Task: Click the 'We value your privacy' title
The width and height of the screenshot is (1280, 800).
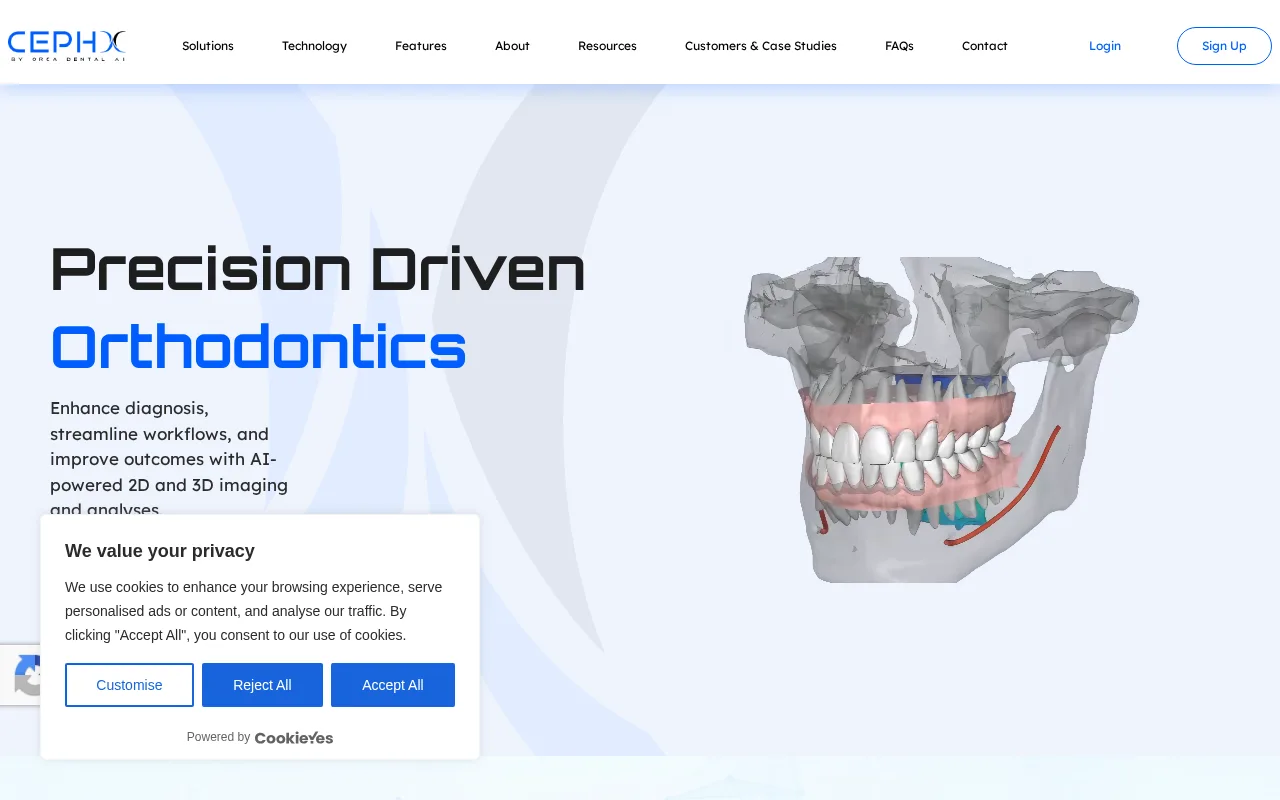Action: [160, 551]
